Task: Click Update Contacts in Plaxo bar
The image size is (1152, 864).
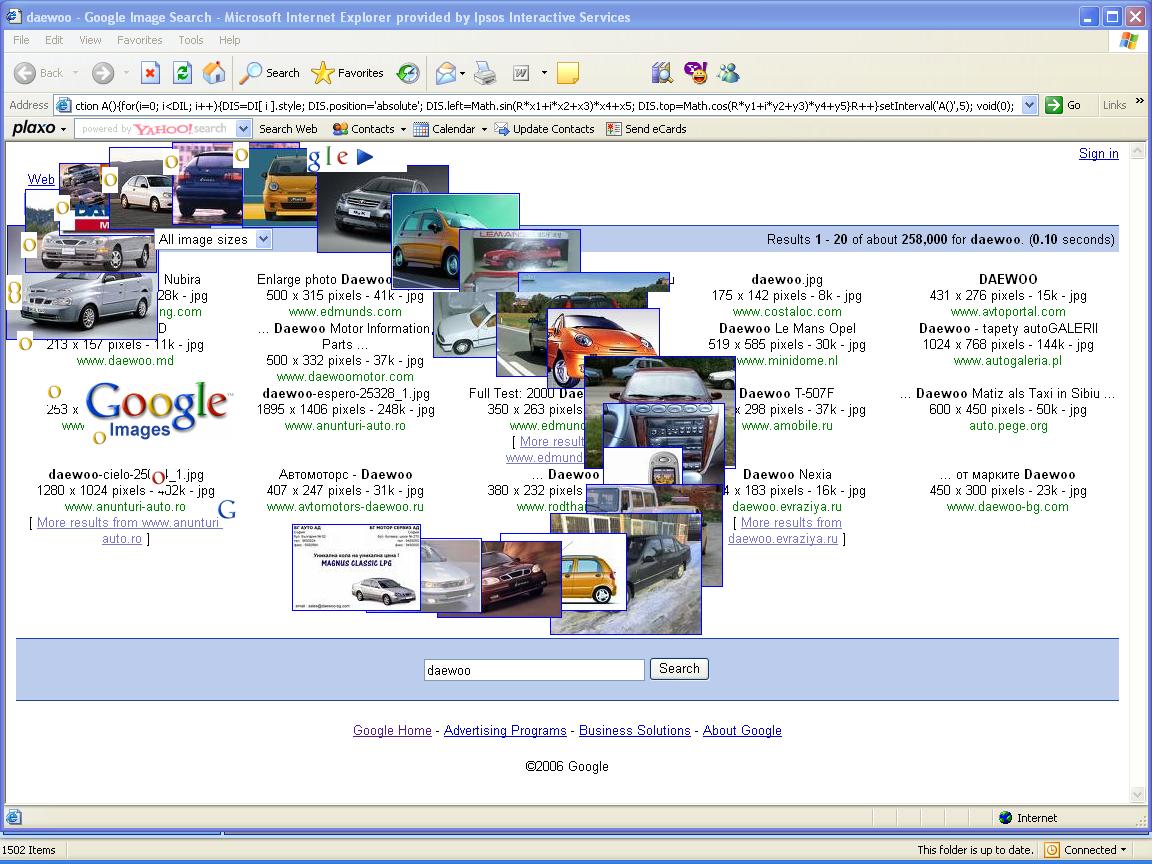Action: tap(545, 129)
